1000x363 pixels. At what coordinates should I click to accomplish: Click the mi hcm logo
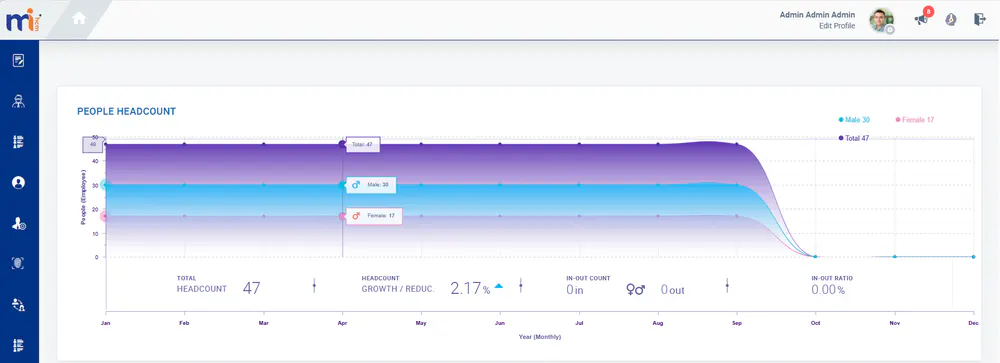[23, 20]
